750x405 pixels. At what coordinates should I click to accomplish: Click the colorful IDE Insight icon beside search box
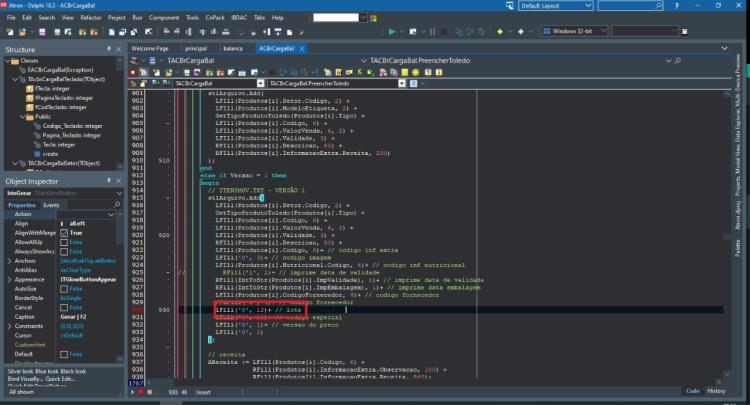[373, 18]
